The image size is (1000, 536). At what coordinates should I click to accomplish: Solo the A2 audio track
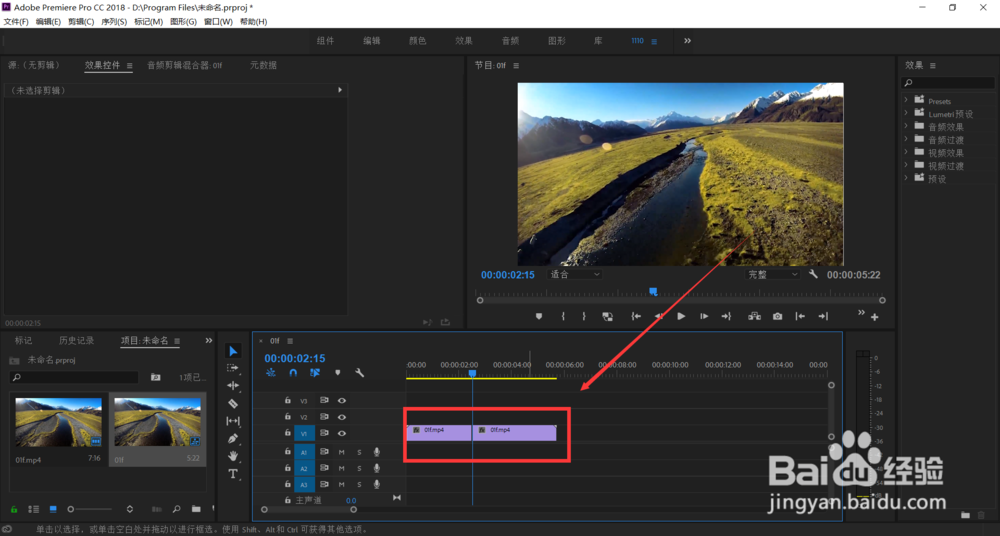[x=359, y=468]
